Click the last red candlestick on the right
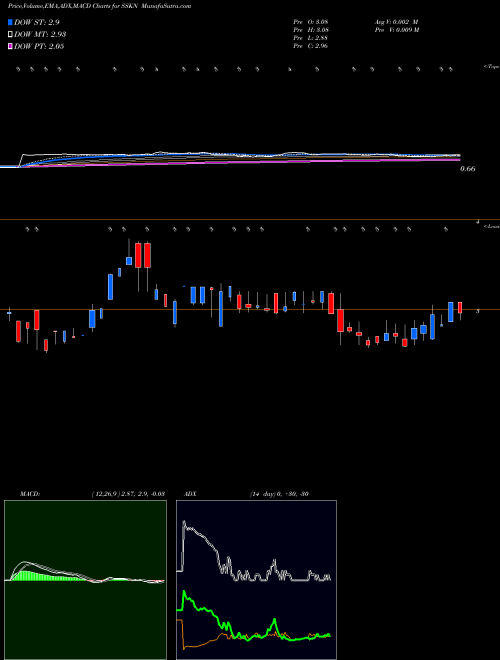The width and height of the screenshot is (500, 660). coord(460,309)
